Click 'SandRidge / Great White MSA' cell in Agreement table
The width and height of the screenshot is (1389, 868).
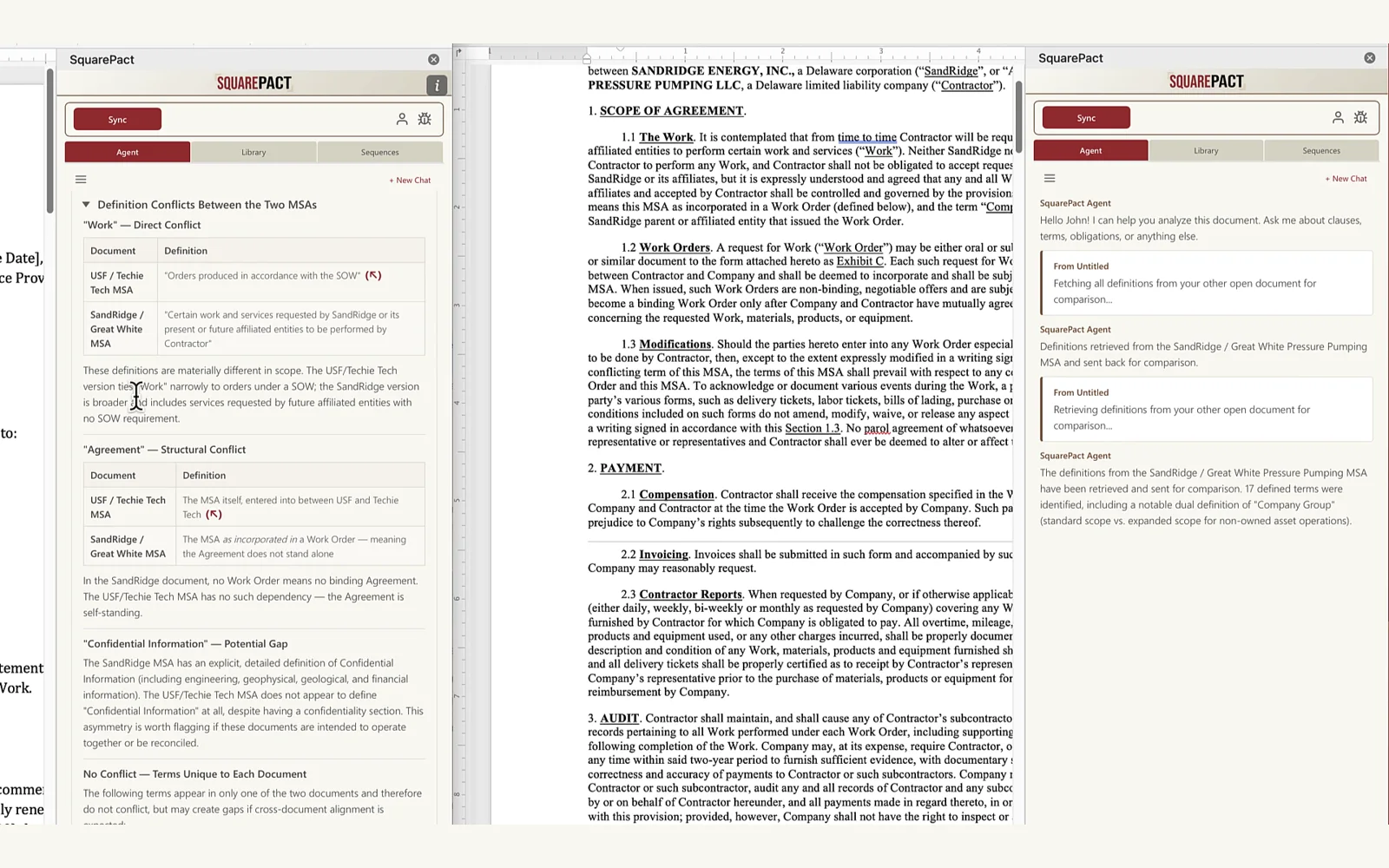pos(130,547)
